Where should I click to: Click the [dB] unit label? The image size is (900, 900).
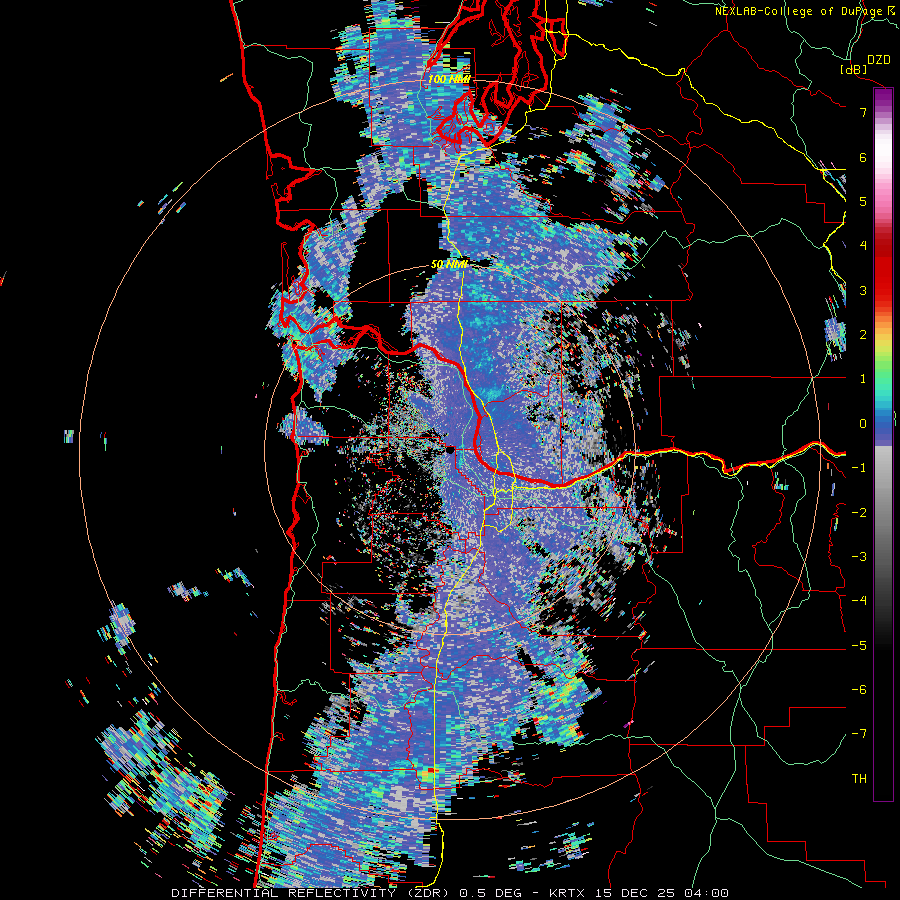click(853, 69)
